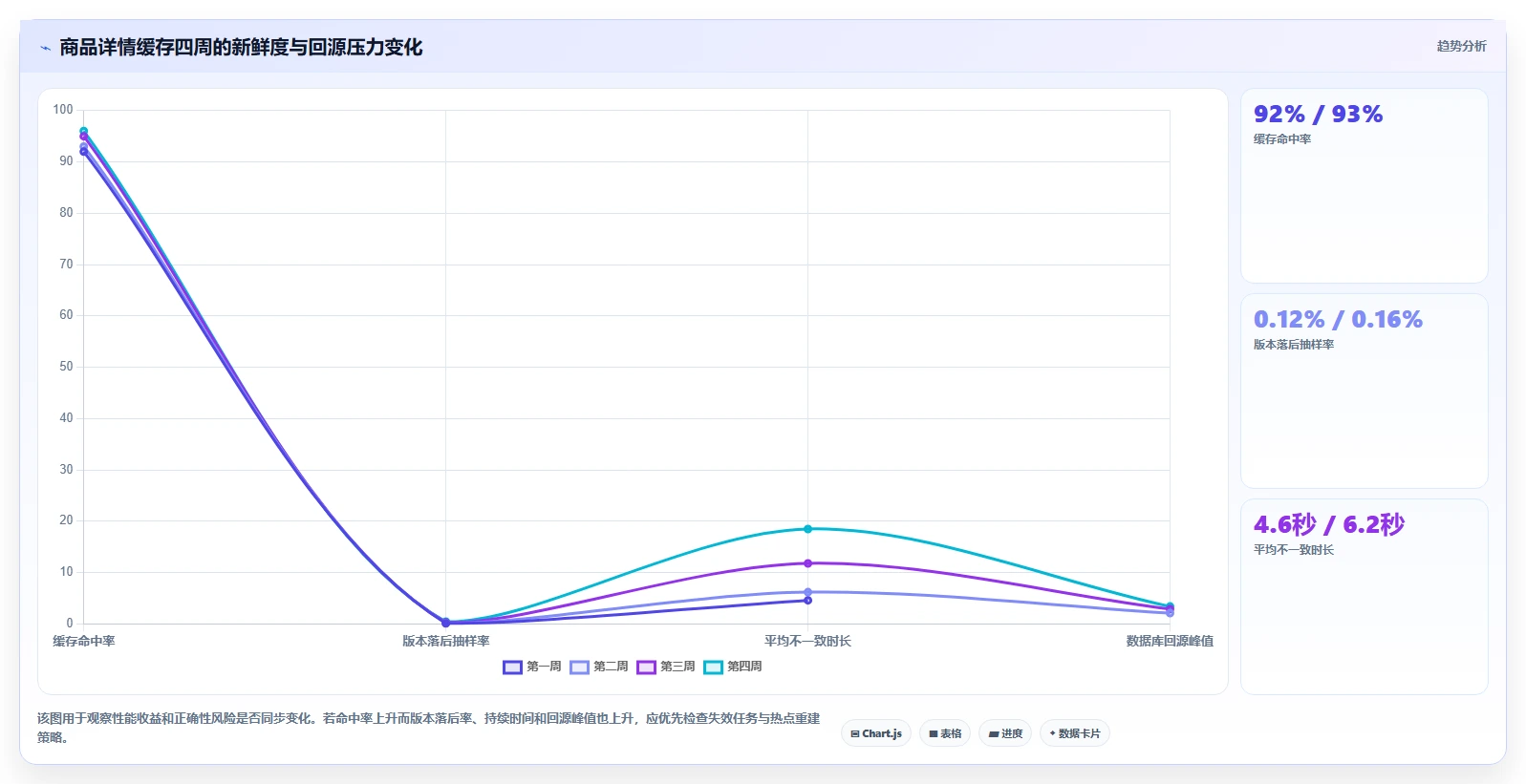Click 平均不一致时长 label in third card
This screenshot has height=784, width=1526.
[1294, 550]
